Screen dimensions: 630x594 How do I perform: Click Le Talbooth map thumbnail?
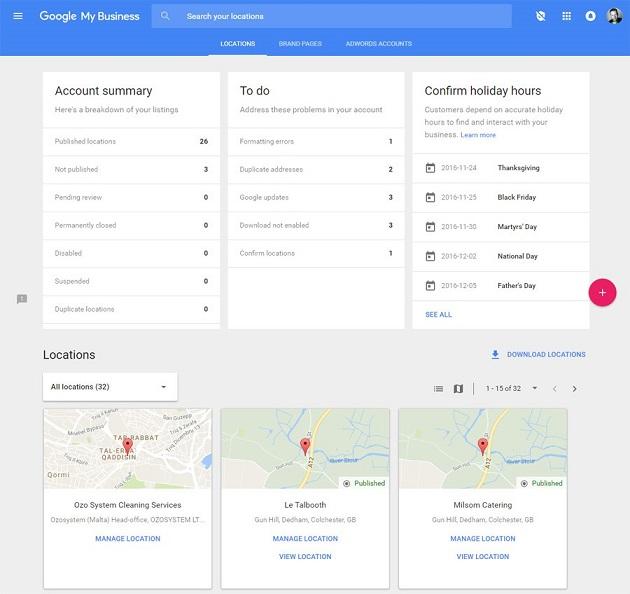(x=305, y=449)
